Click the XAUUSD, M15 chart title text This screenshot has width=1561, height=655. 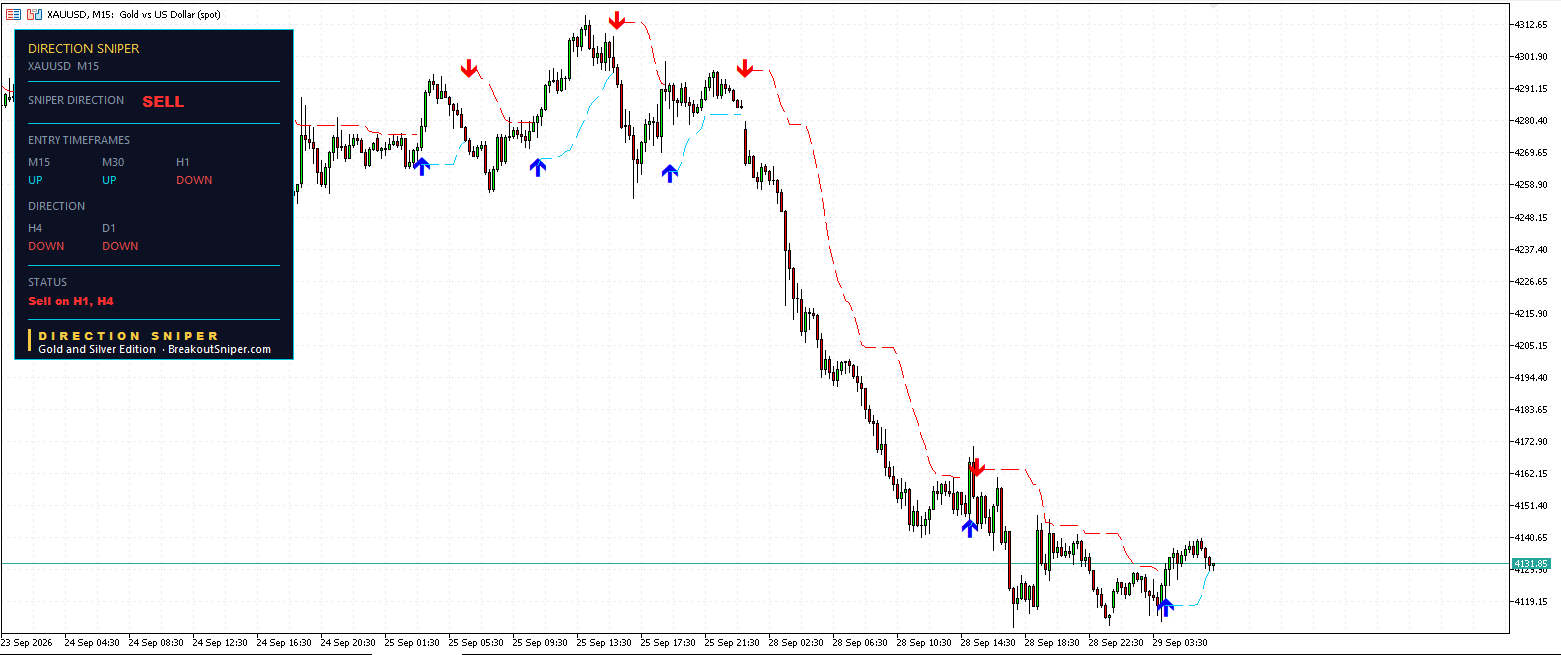tap(134, 15)
